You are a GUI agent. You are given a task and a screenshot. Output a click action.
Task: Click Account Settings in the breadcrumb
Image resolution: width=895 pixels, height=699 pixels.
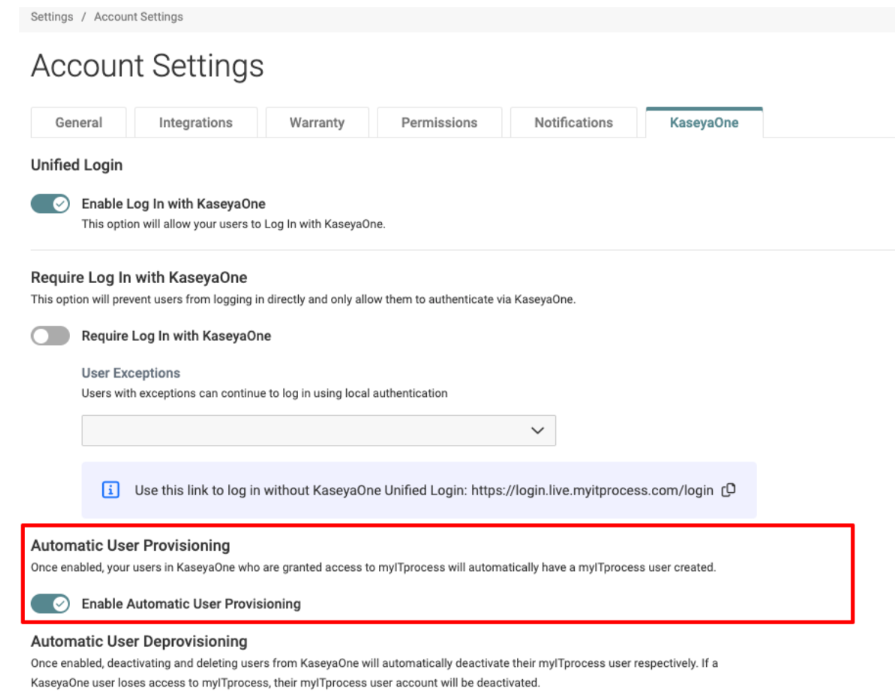(x=139, y=17)
